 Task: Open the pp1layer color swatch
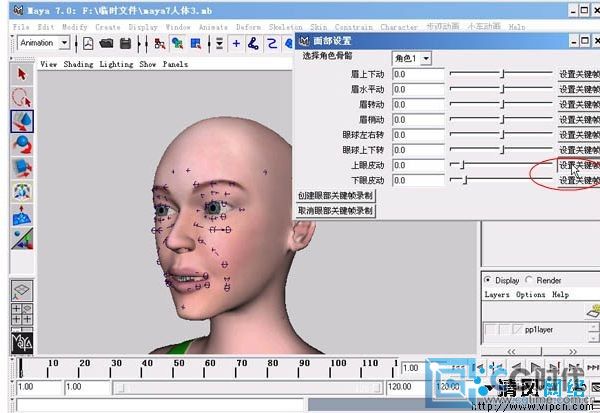pyautogui.click(x=517, y=330)
